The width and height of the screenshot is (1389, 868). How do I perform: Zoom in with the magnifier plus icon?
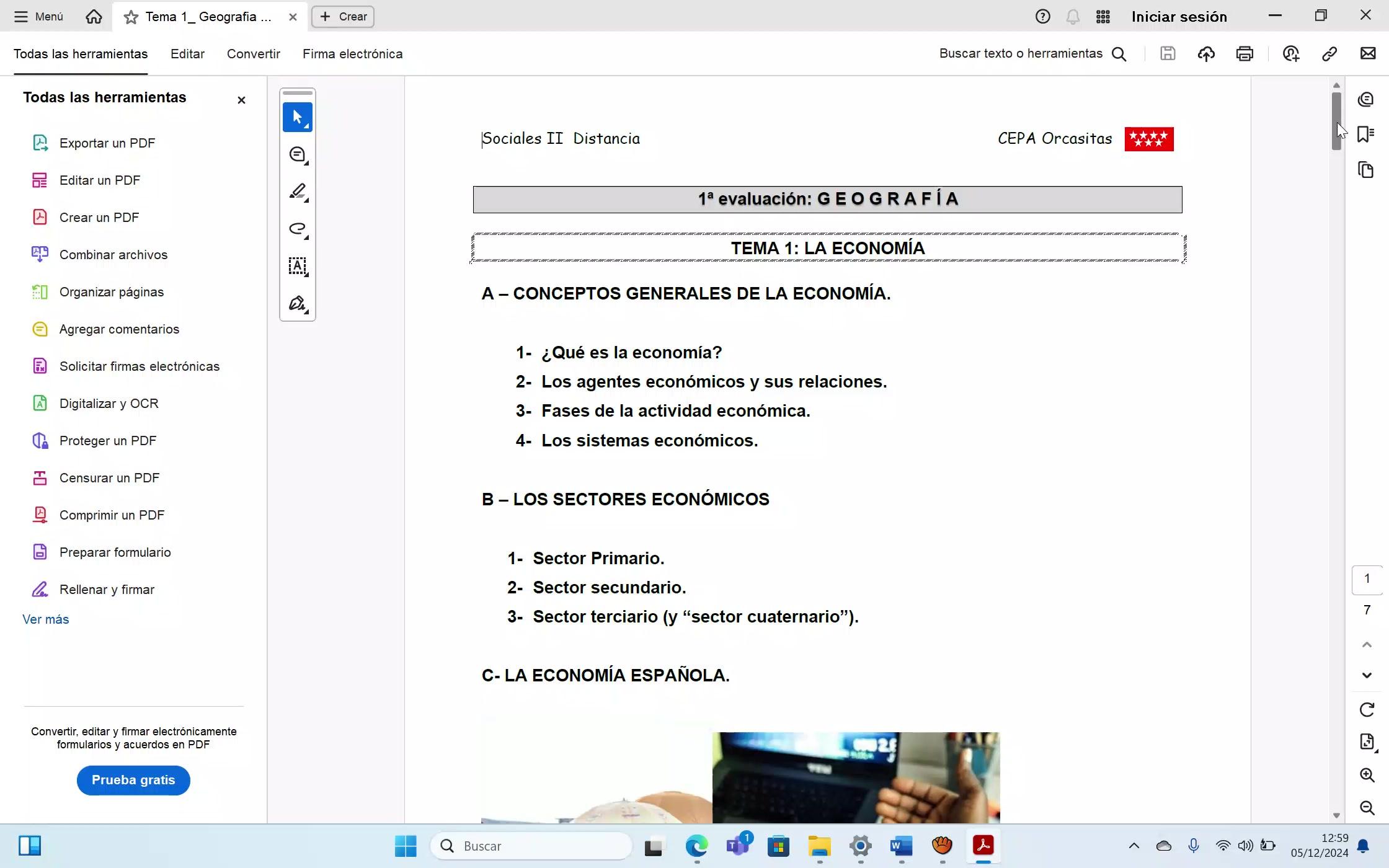[x=1367, y=775]
